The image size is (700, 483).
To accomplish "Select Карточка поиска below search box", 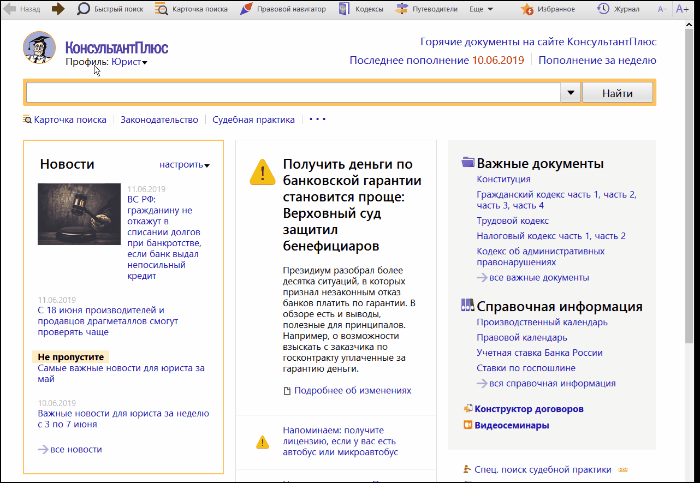I will tap(70, 120).
